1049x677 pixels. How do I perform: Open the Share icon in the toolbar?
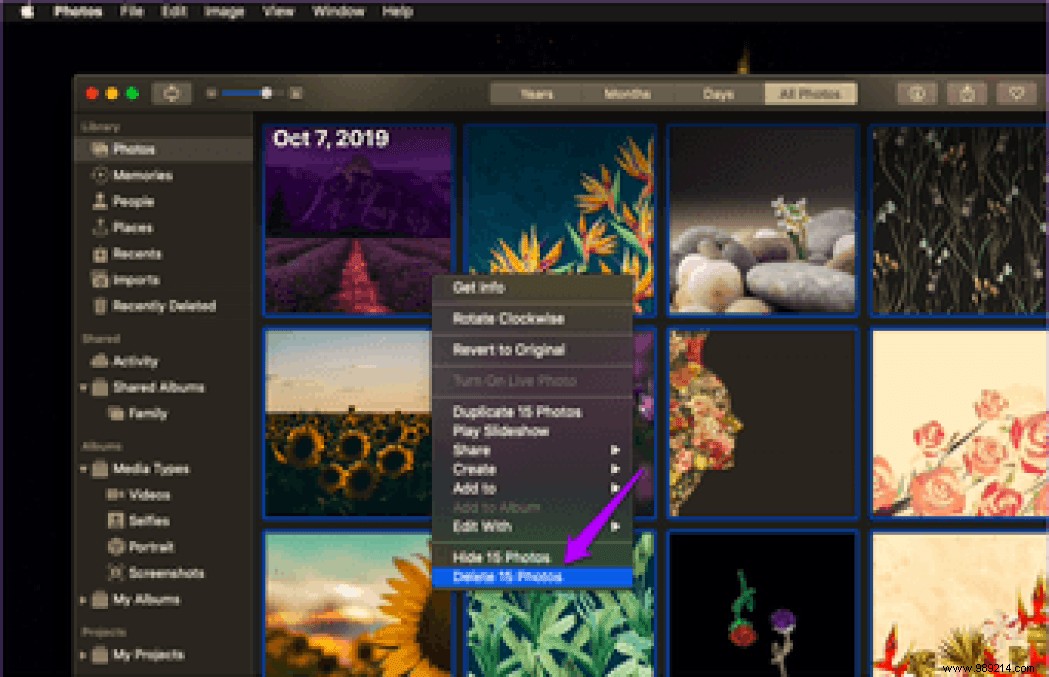966,92
